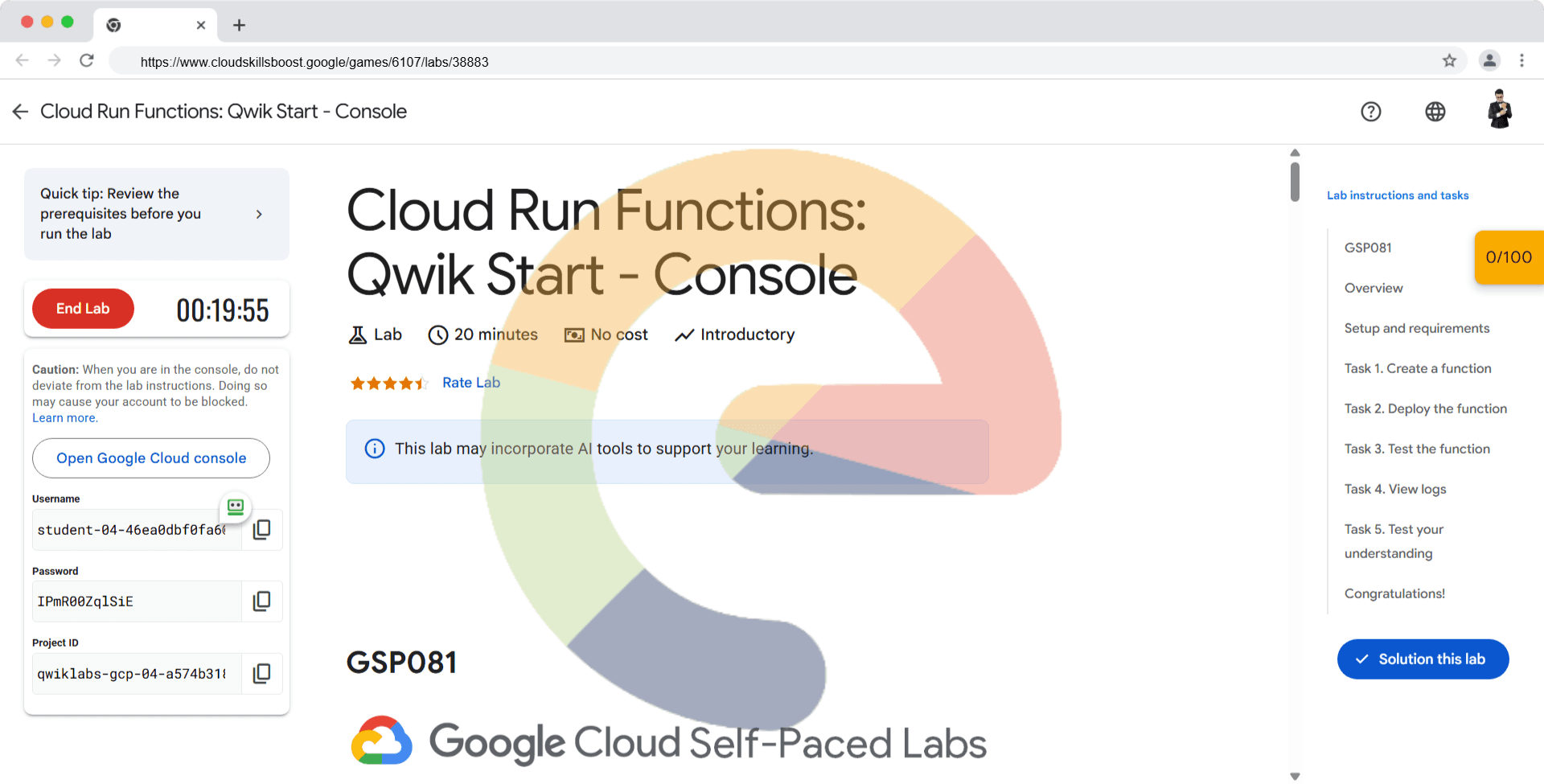Viewport: 1544px width, 784px height.
Task: Copy the Password to clipboard
Action: (261, 601)
